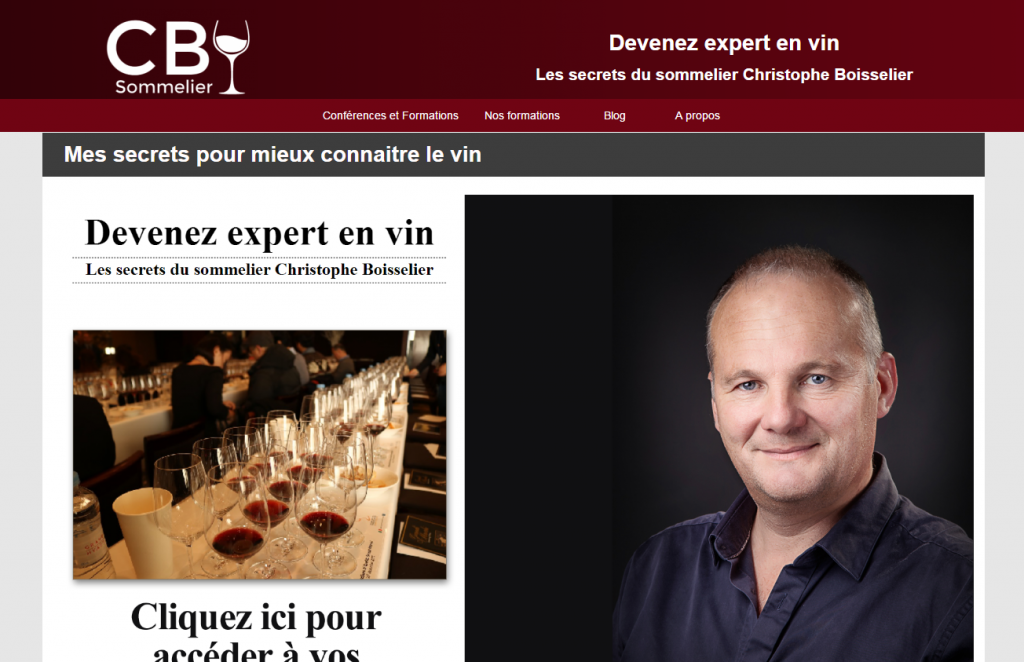Screen dimensions: 1024x662
Task: Click black serif subtitle Les secrets du sommelier
Action: [259, 270]
